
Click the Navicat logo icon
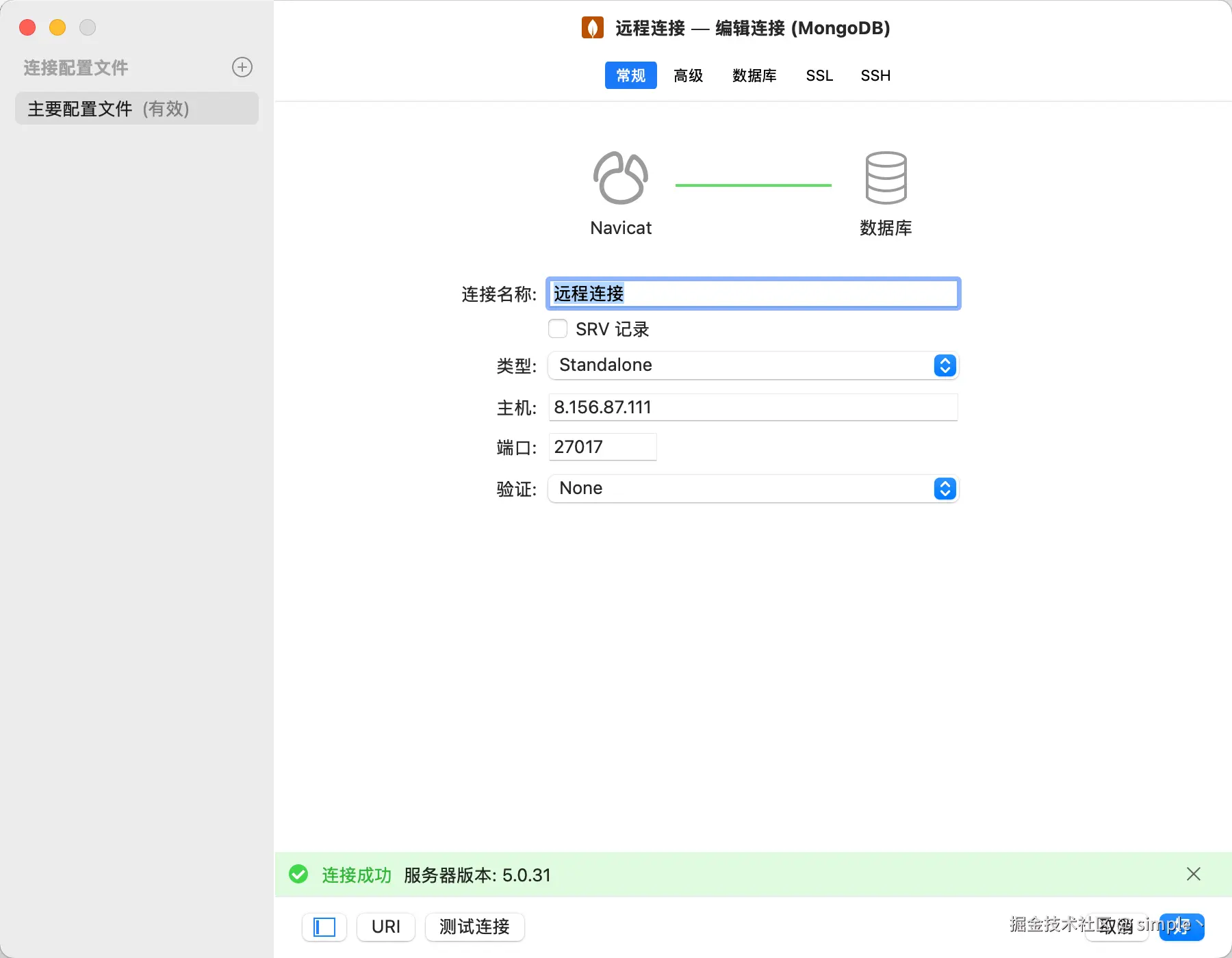coord(620,178)
